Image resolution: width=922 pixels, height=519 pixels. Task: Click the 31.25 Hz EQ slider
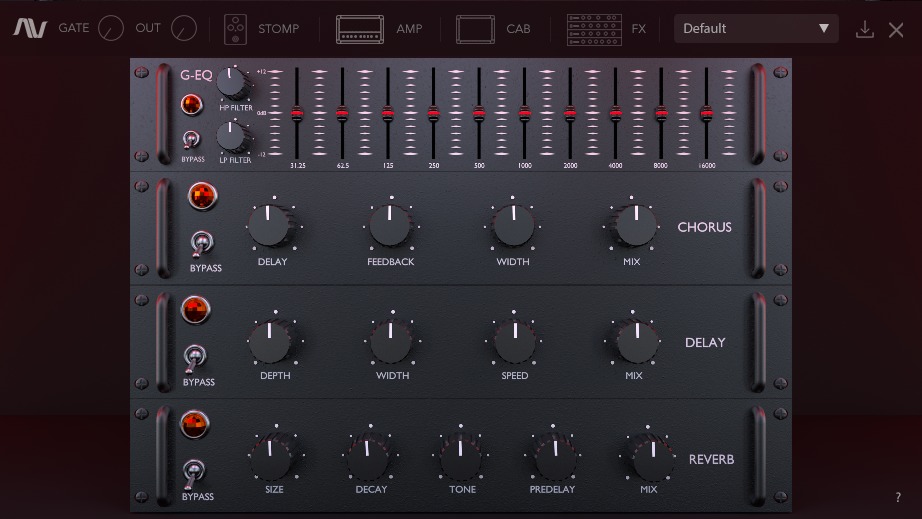pos(297,113)
